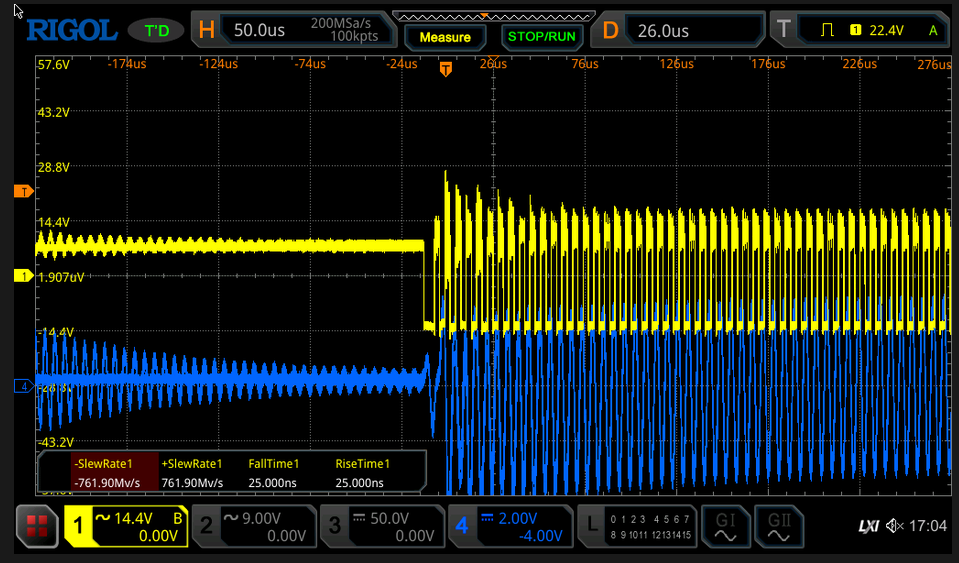Open the Measure menu
The height and width of the screenshot is (563, 959).
pyautogui.click(x=445, y=37)
